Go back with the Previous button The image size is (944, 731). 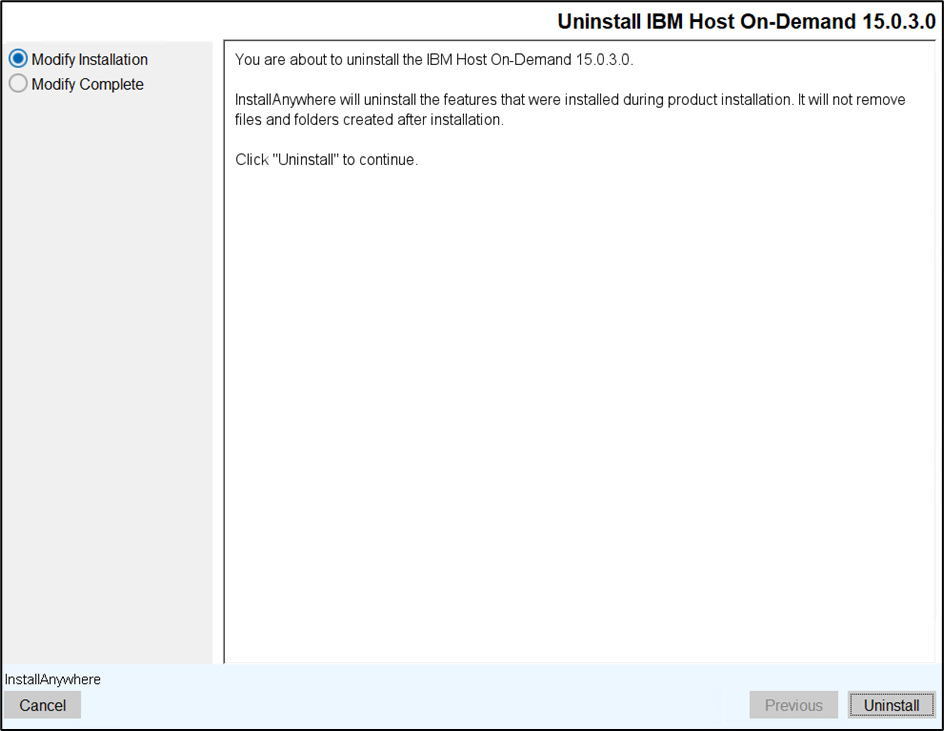click(x=793, y=705)
